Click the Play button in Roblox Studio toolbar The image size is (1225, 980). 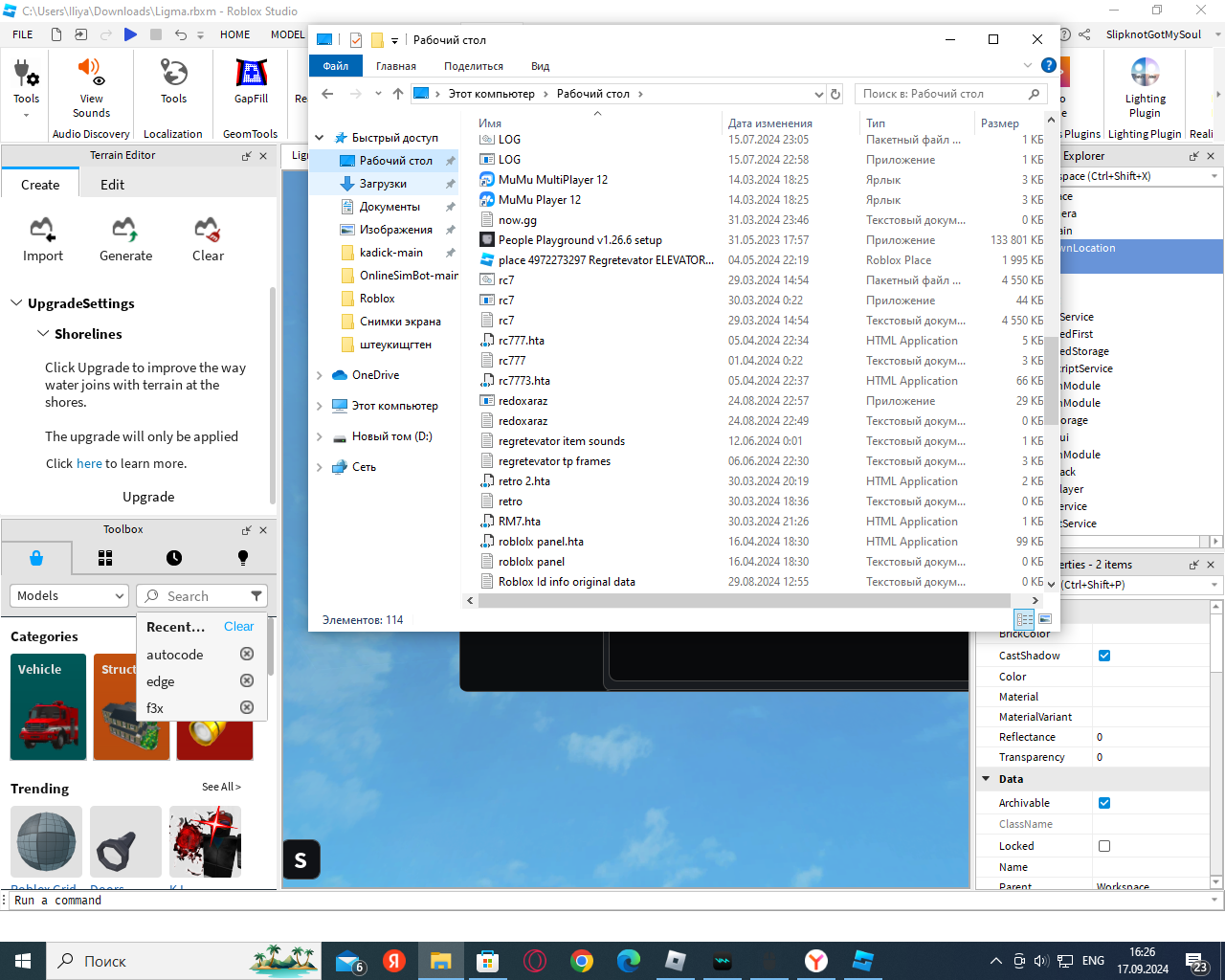130,34
